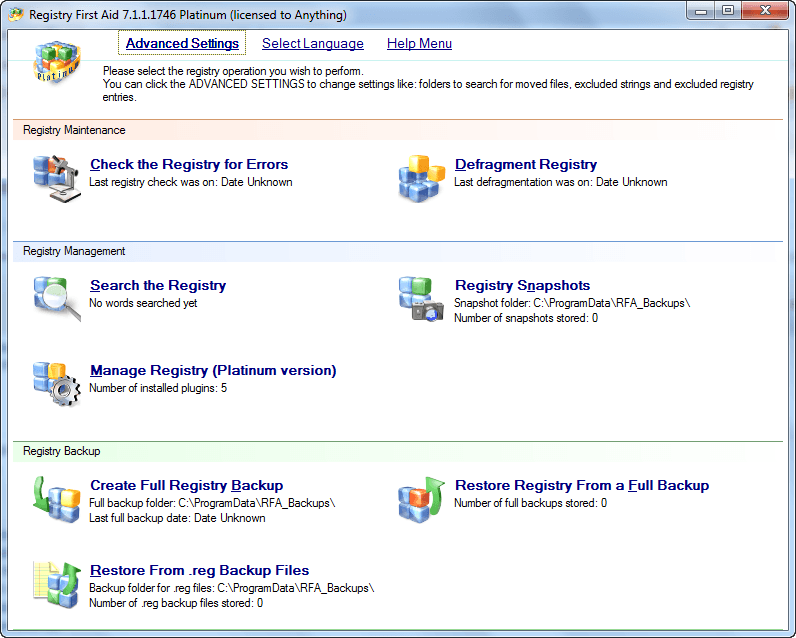Click the app icon in the title bar

click(16, 15)
